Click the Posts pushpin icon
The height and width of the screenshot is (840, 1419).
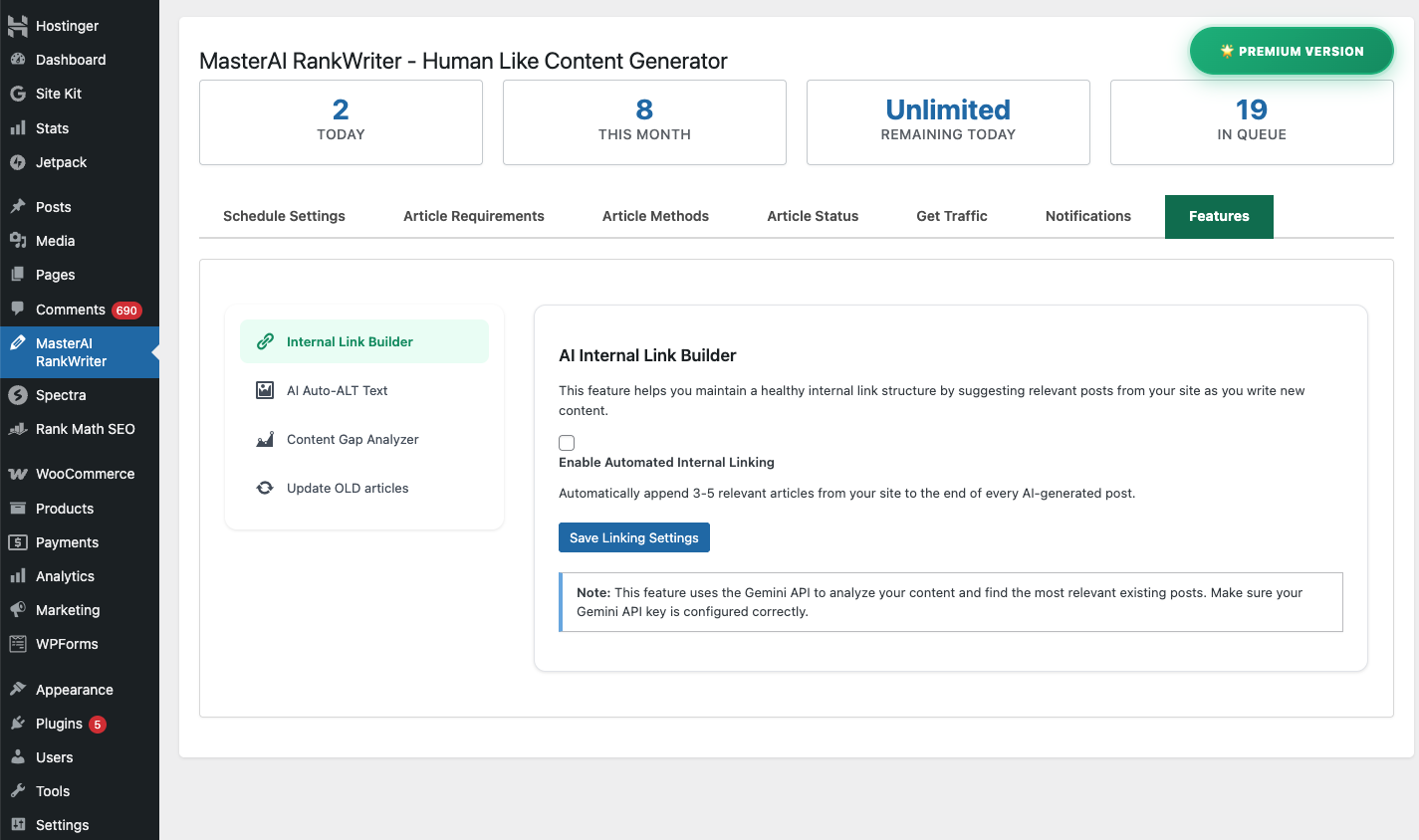tap(18, 207)
